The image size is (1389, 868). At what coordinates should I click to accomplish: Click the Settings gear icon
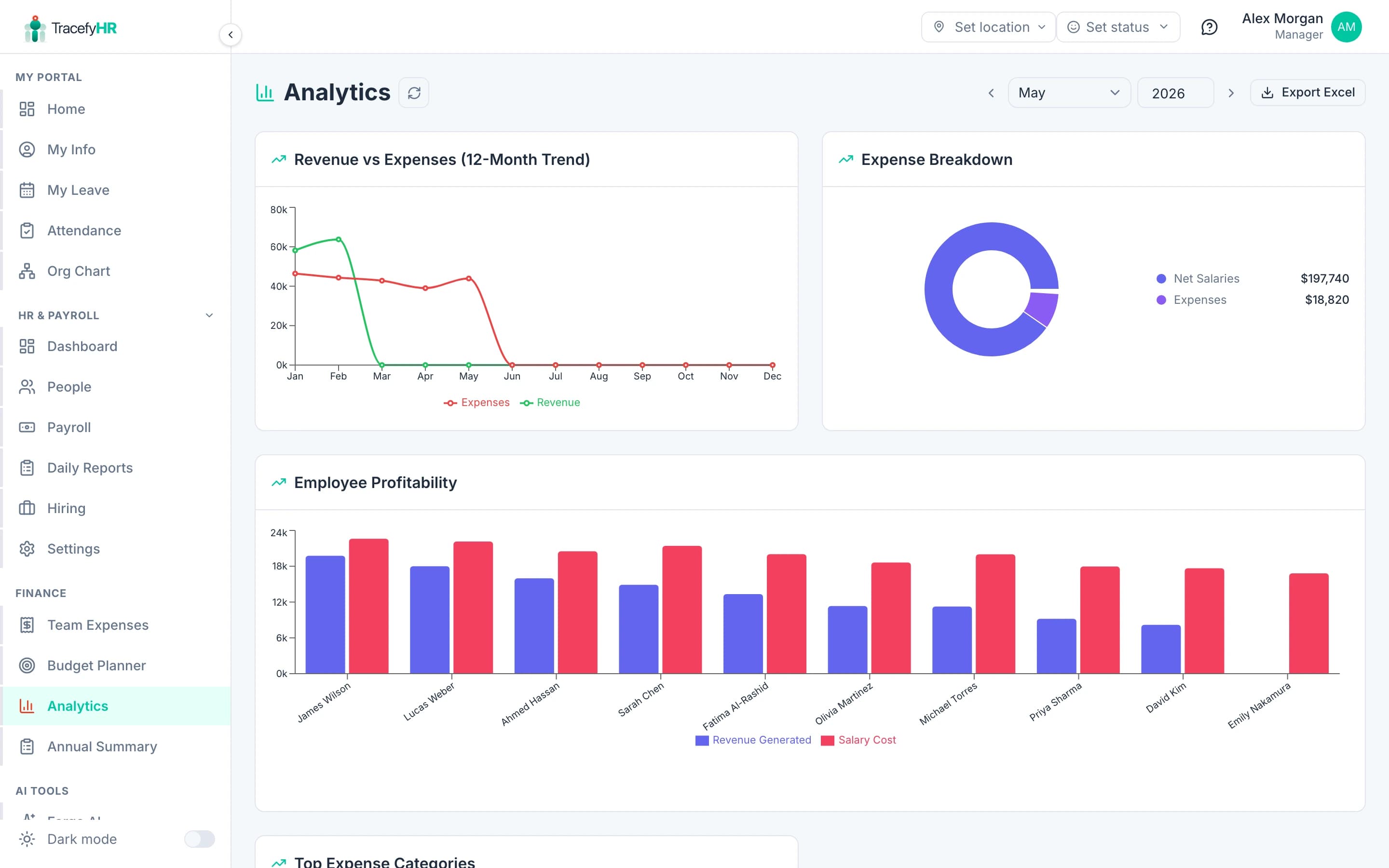point(27,549)
